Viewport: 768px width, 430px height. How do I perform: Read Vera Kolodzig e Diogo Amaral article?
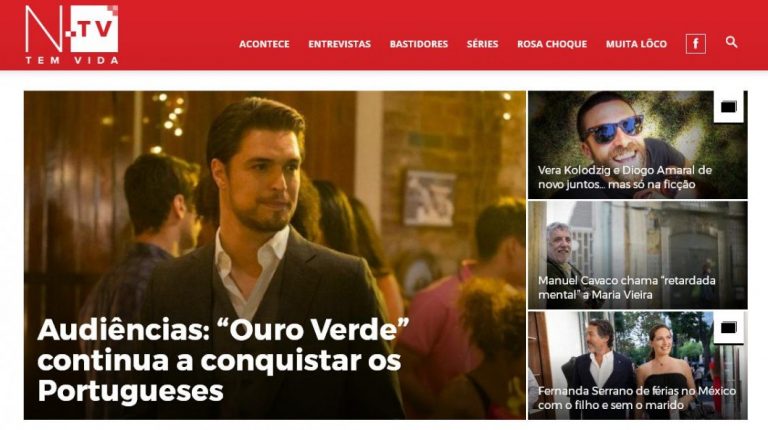tap(624, 177)
